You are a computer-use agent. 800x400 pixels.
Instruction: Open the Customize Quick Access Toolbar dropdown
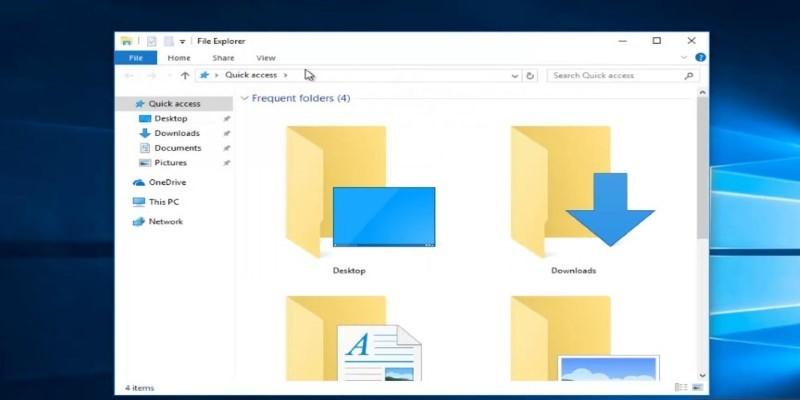click(183, 41)
